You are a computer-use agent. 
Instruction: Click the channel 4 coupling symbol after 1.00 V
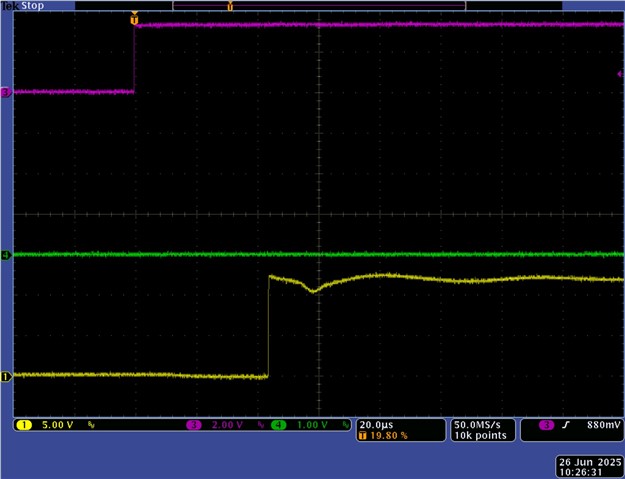click(x=346, y=425)
